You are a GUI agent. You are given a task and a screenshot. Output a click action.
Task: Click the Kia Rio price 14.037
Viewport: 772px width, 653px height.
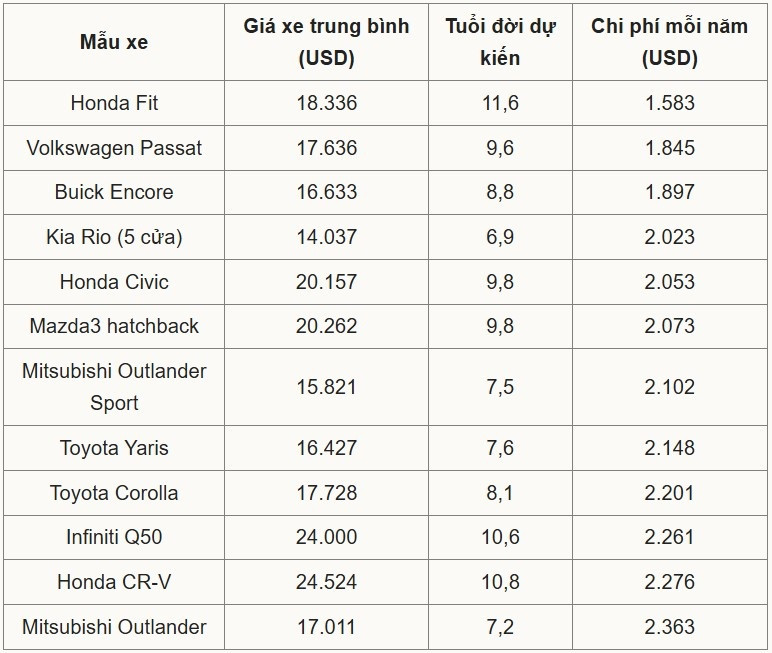coord(326,237)
